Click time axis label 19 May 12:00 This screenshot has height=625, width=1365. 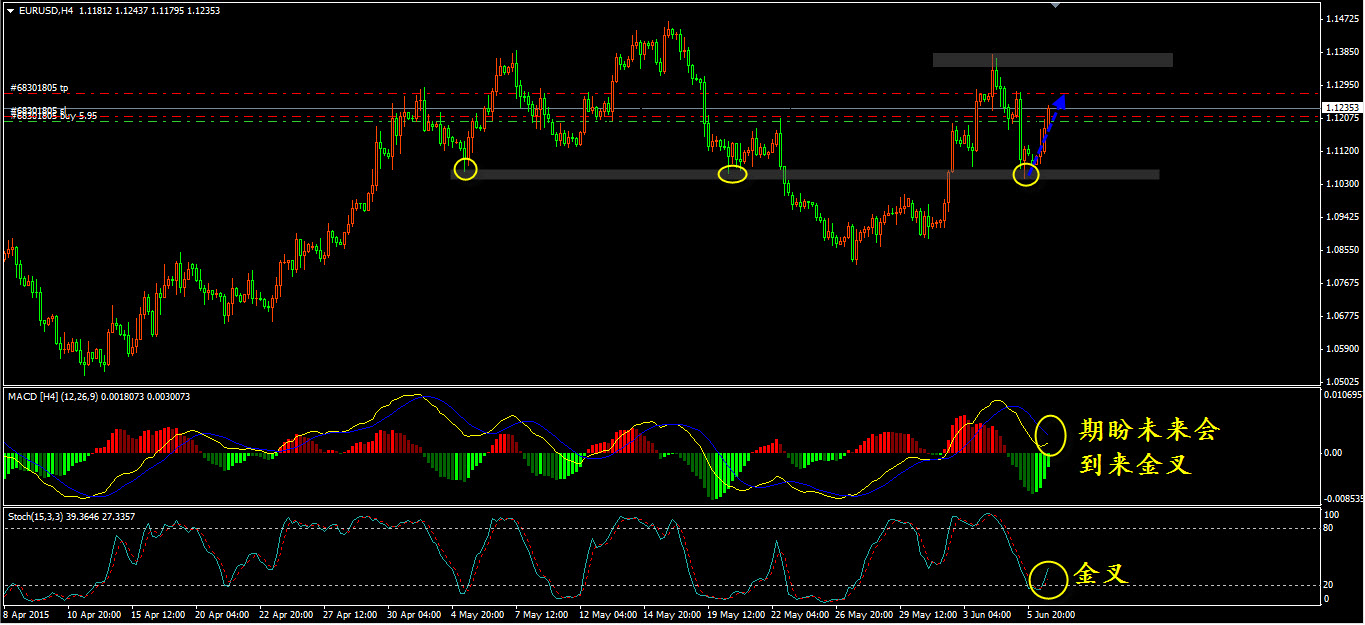point(735,613)
